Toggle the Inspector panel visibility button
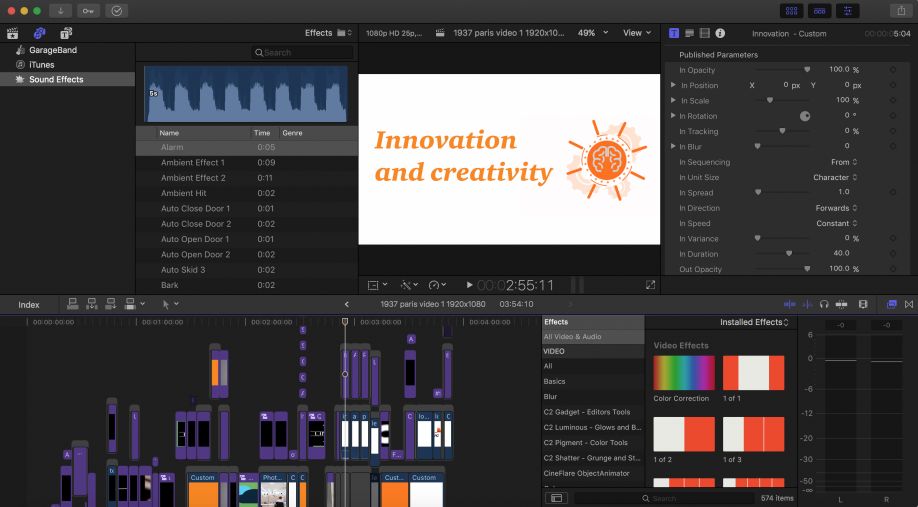 tap(845, 10)
